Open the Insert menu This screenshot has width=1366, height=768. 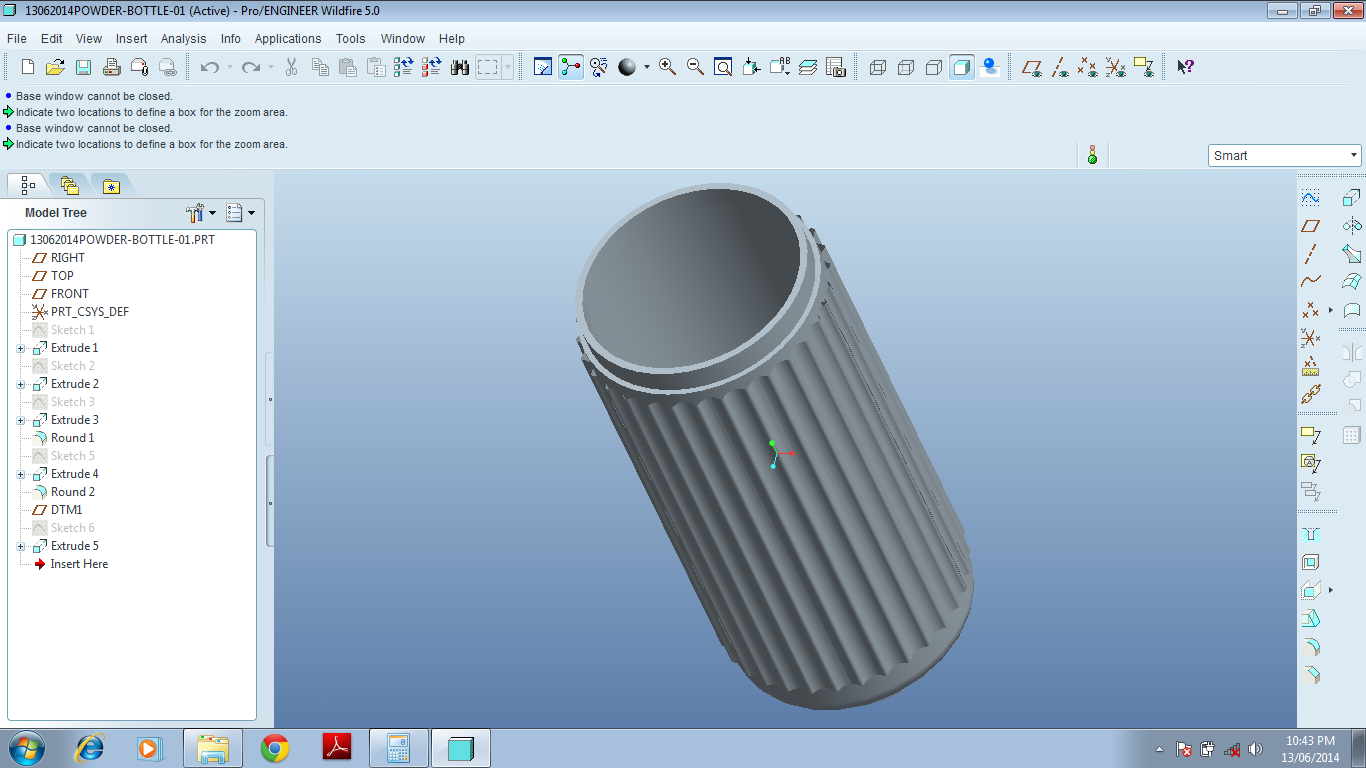131,39
